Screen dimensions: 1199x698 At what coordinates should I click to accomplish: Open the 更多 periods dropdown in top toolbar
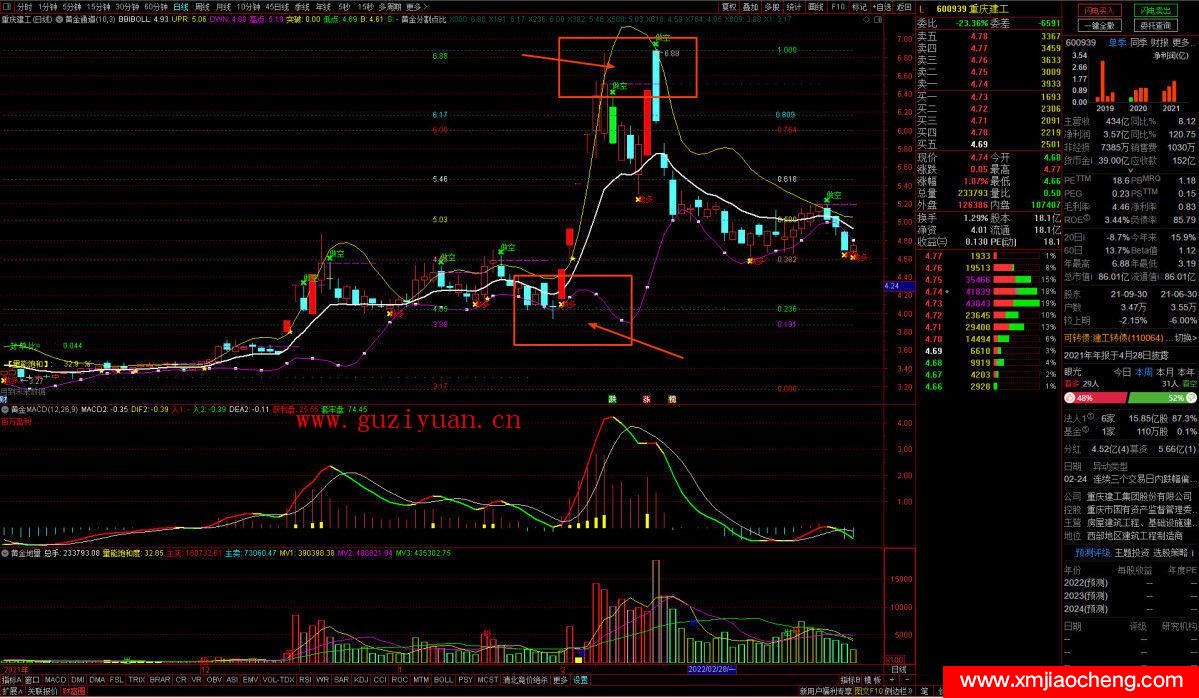416,6
